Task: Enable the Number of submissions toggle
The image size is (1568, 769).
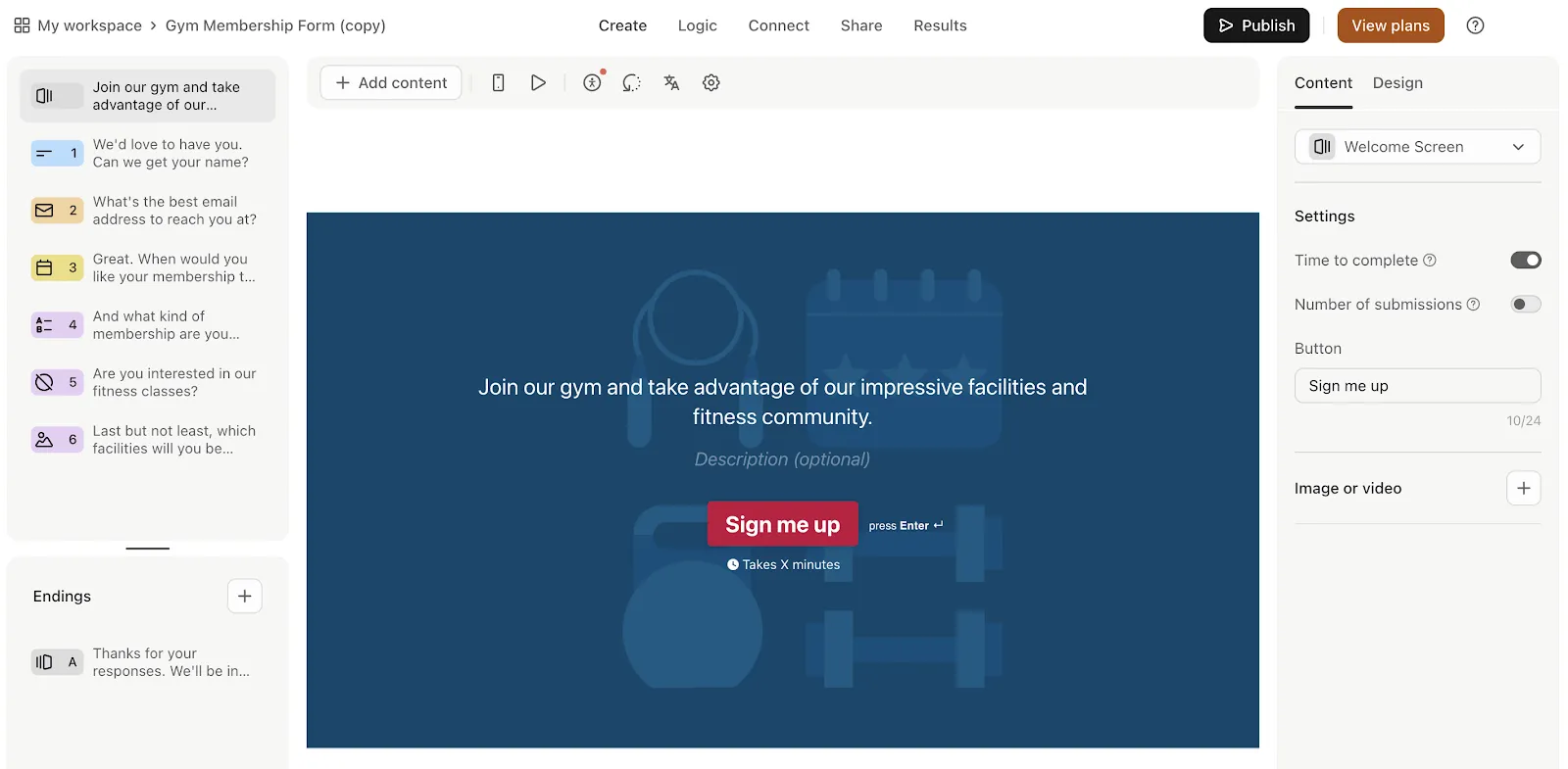Action: click(x=1525, y=304)
